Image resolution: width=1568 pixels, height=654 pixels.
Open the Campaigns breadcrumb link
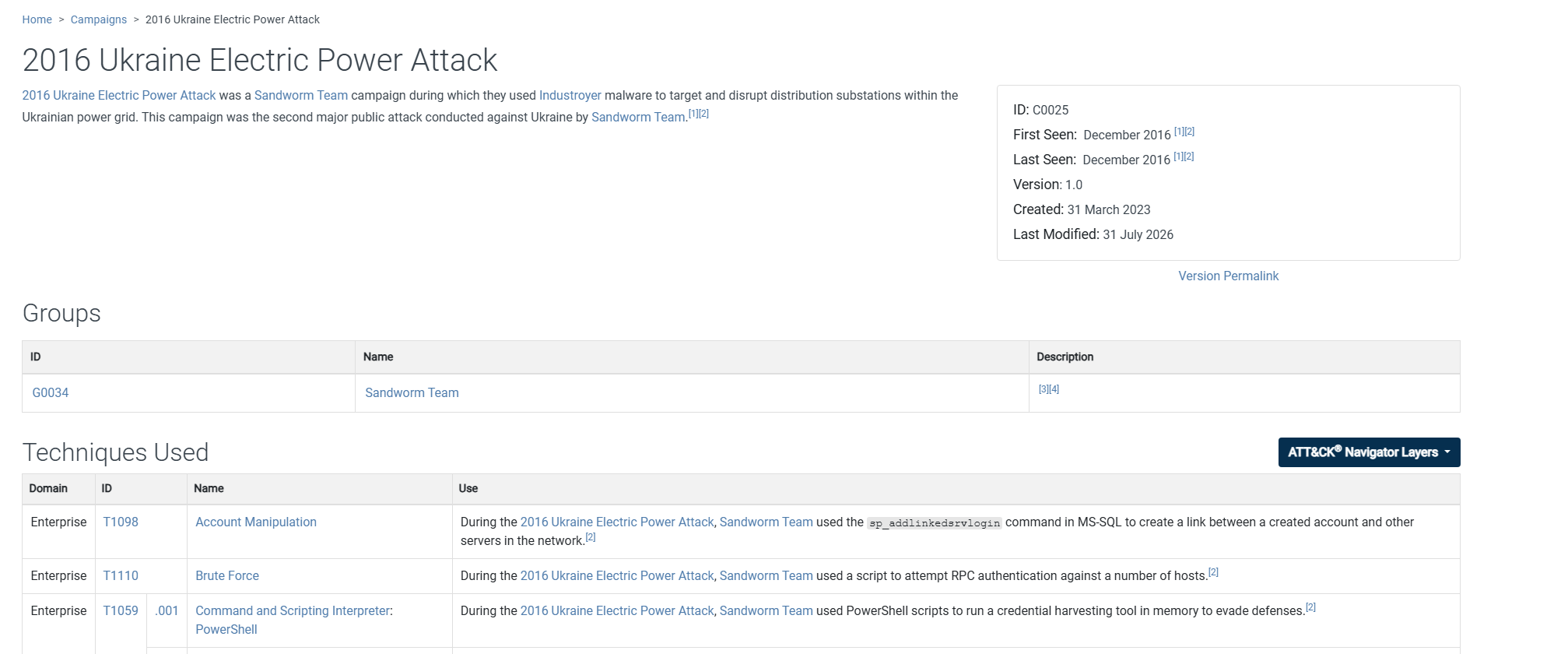pyautogui.click(x=99, y=19)
